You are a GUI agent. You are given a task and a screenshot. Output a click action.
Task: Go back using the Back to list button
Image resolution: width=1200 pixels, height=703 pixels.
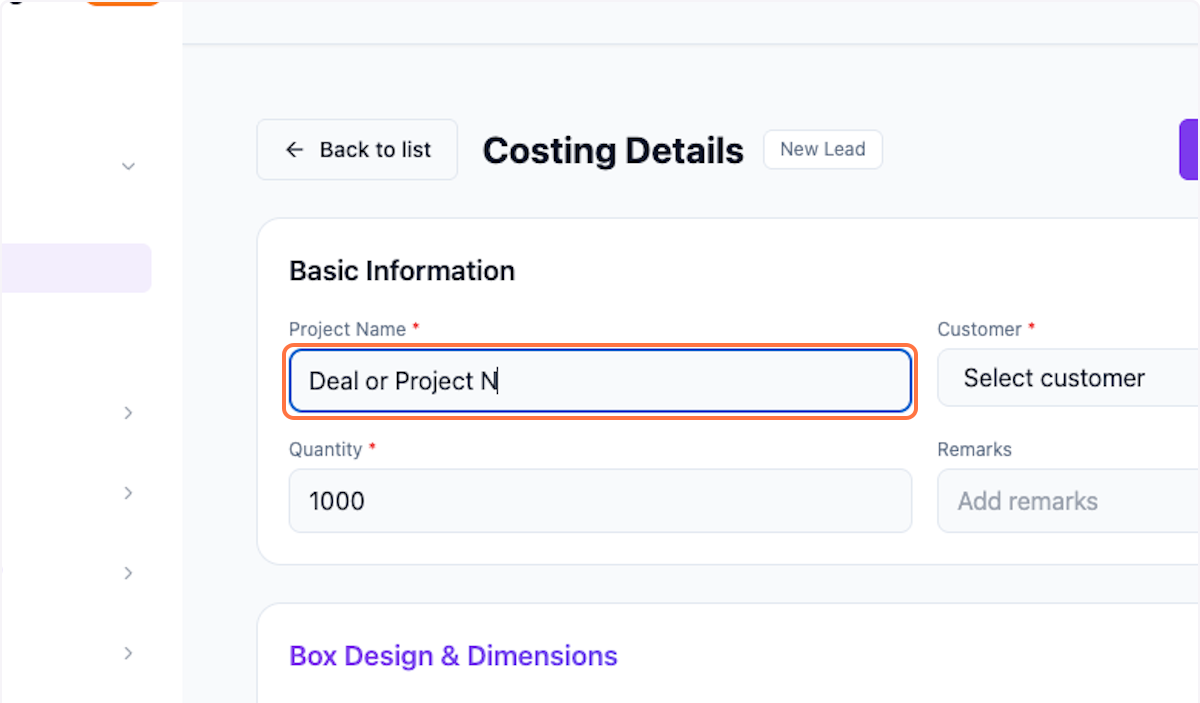(357, 150)
